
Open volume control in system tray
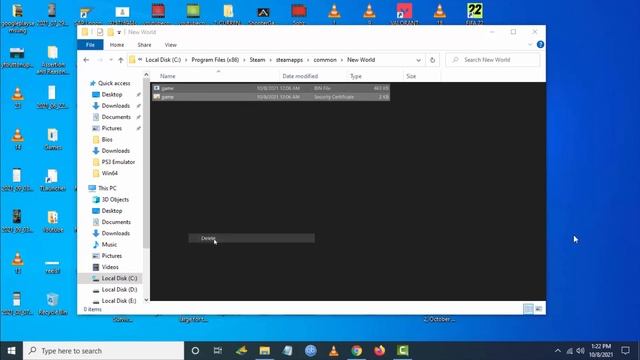(x=580, y=351)
